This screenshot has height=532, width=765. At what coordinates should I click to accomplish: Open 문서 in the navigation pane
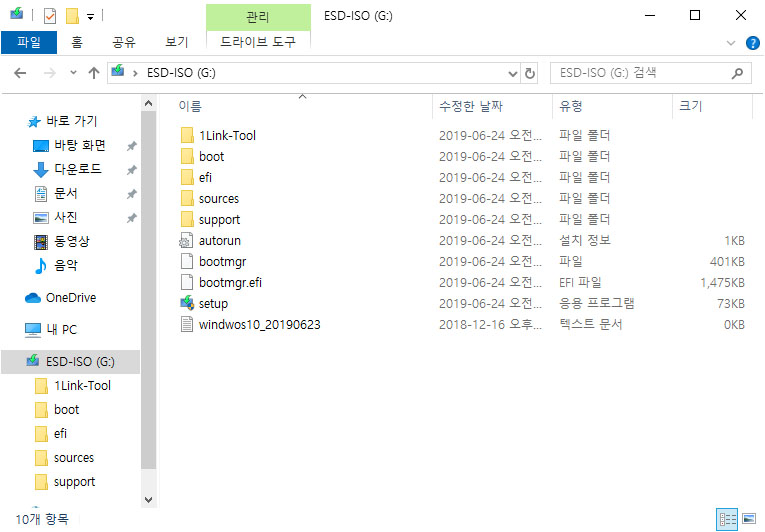point(65,193)
